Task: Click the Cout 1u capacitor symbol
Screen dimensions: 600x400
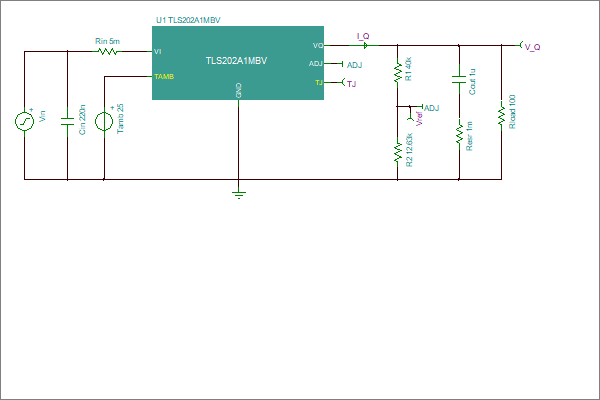Action: point(459,79)
